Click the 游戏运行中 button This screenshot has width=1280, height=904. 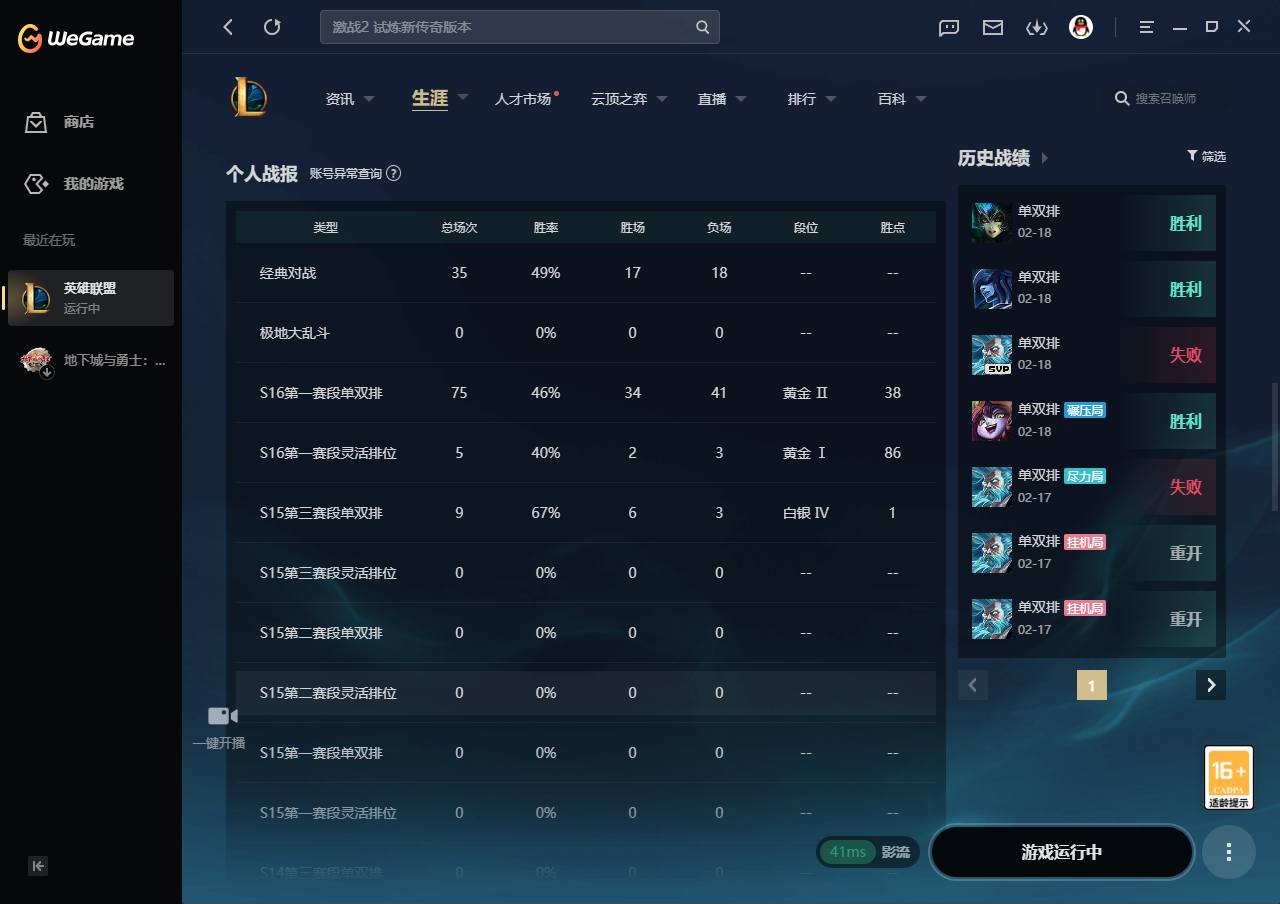[x=1062, y=852]
